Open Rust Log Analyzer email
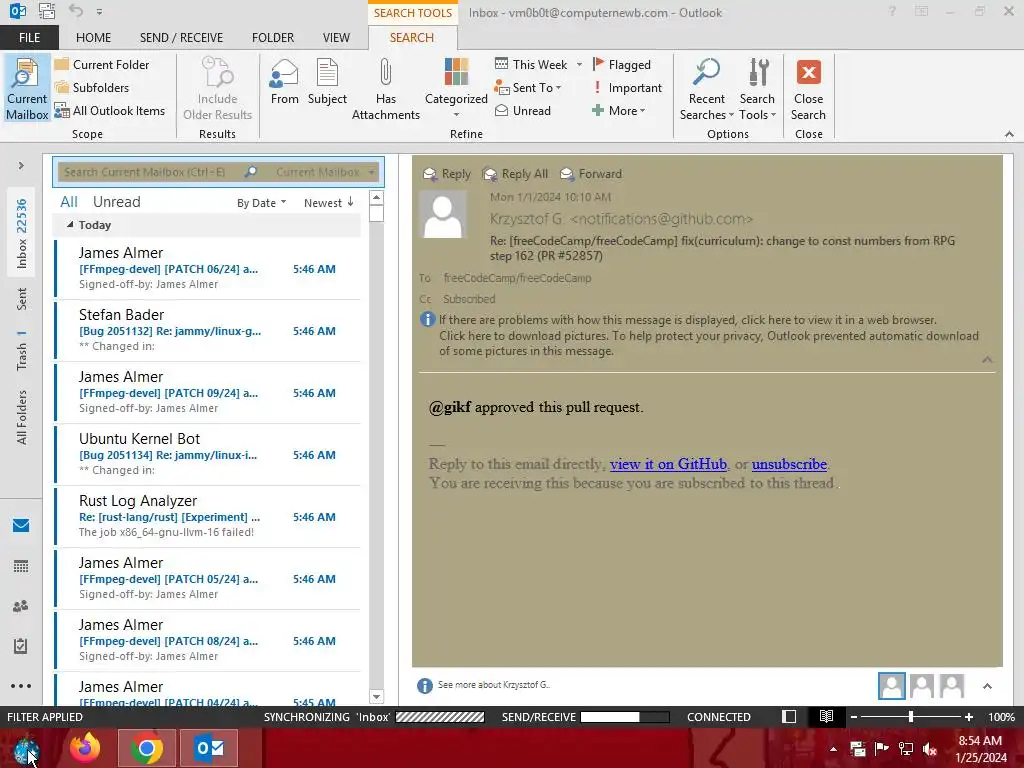The image size is (1024, 768). tap(208, 517)
